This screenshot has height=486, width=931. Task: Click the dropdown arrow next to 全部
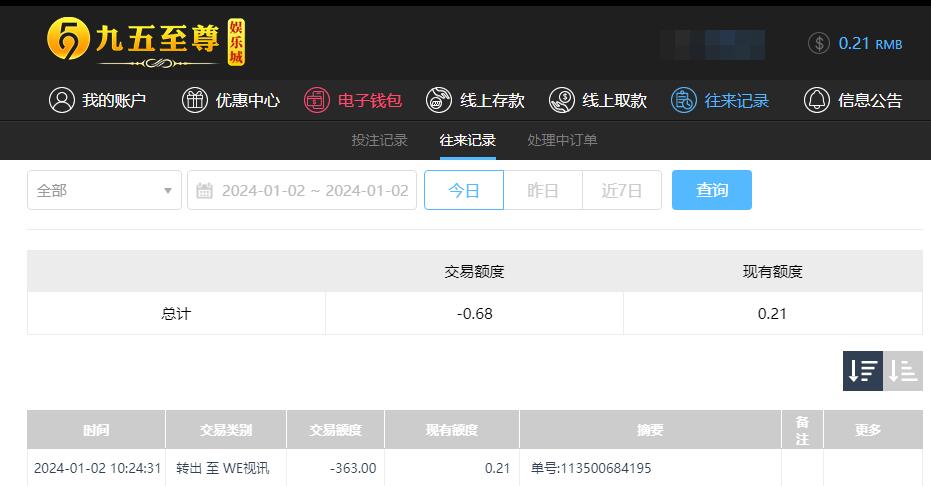[168, 190]
